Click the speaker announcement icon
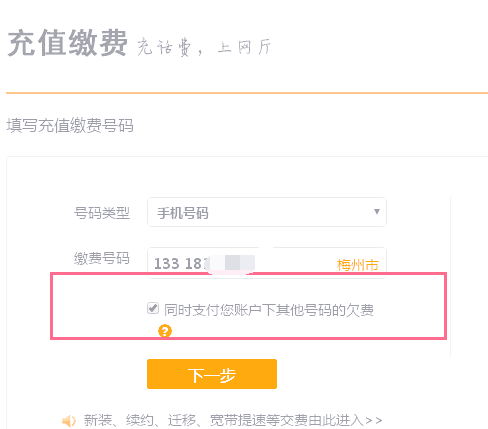488x429 pixels. [69, 421]
